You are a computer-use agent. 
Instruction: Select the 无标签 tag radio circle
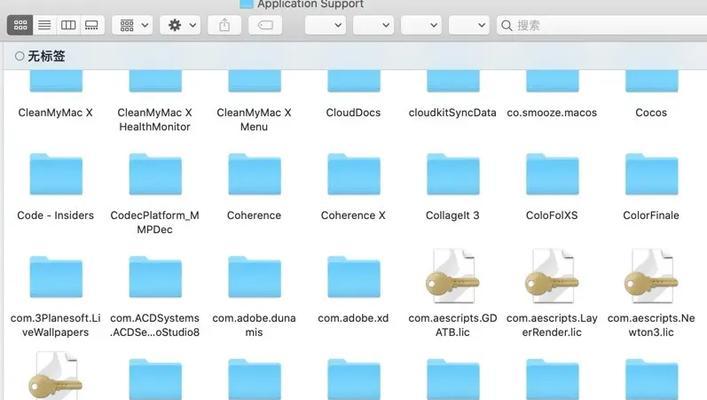tap(19, 56)
